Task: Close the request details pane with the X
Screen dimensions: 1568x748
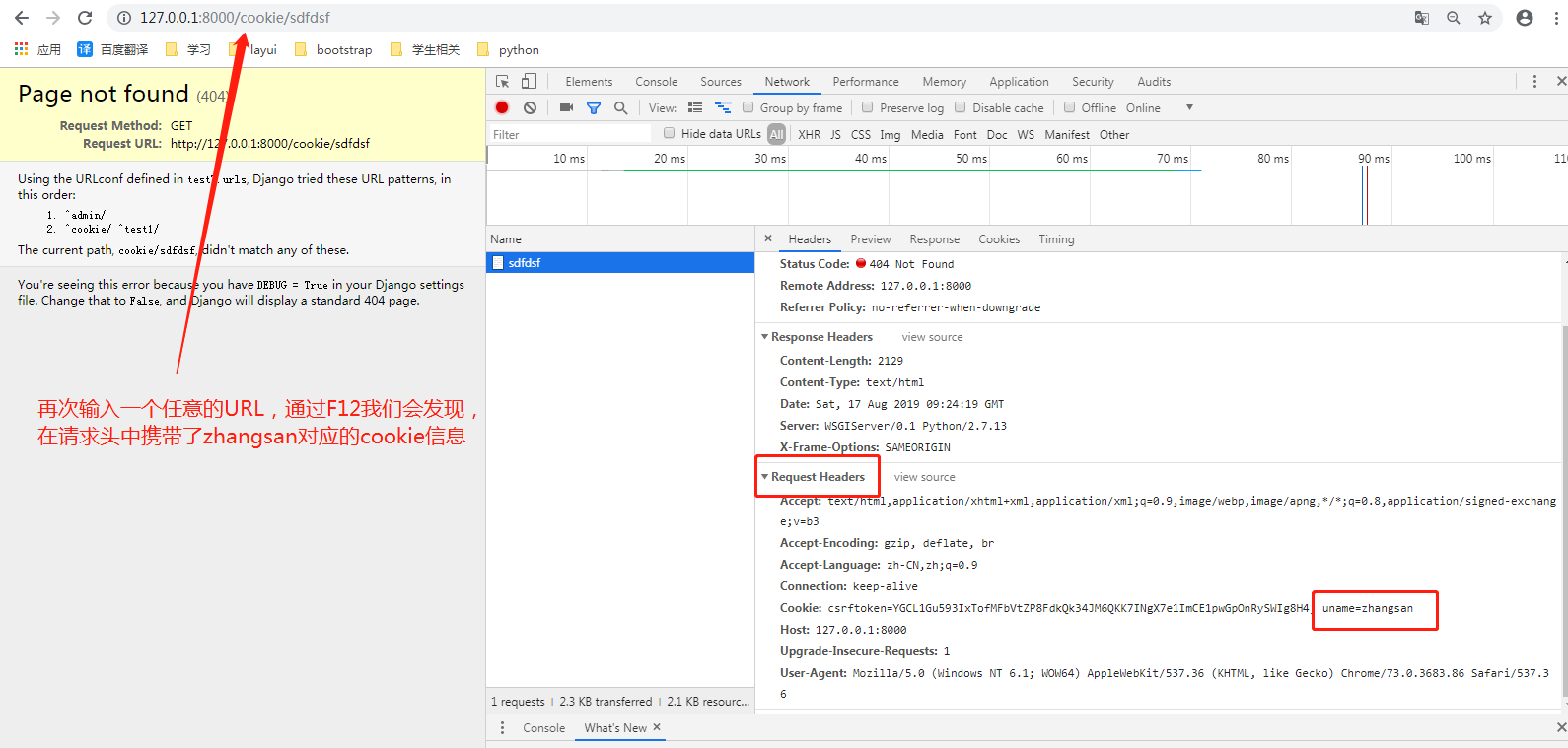Action: (x=768, y=238)
